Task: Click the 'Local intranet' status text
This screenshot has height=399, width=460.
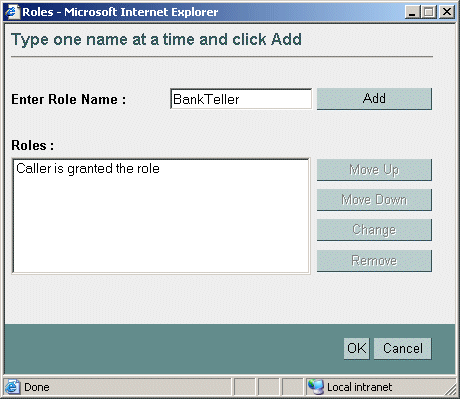Action: [x=359, y=387]
